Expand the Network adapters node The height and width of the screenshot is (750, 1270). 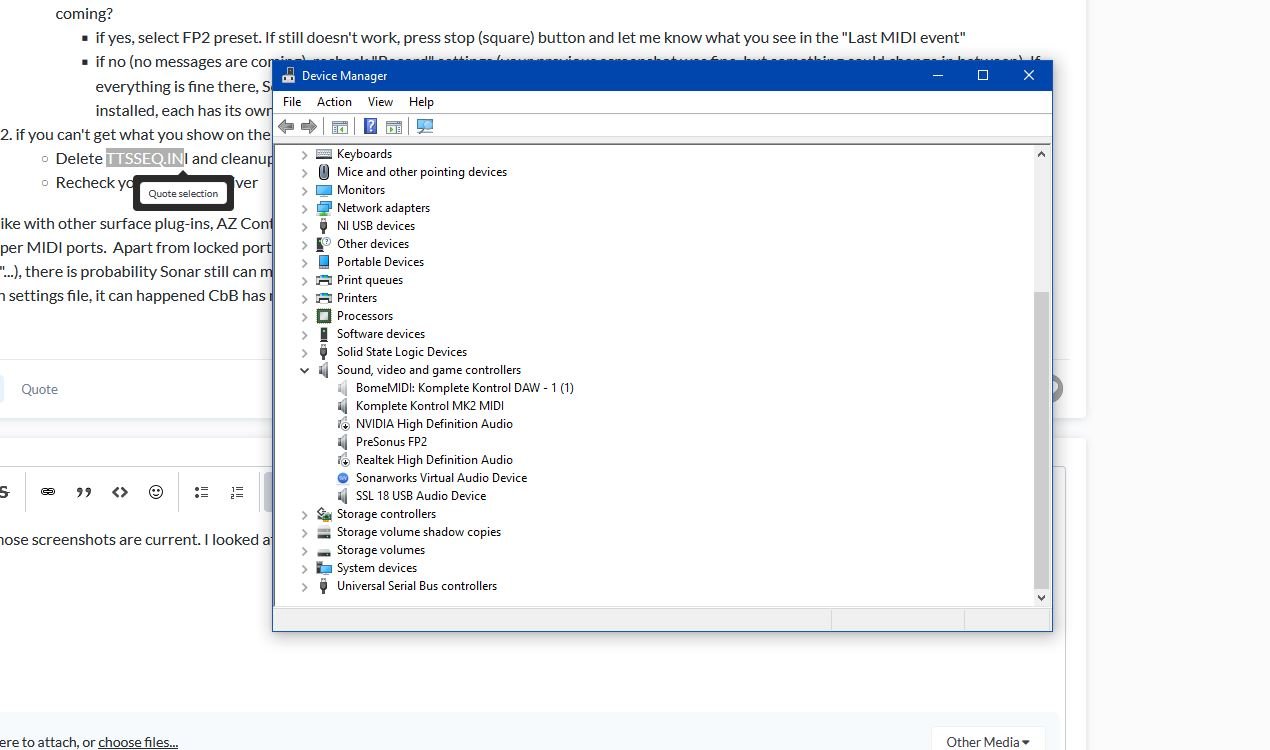[x=305, y=208]
